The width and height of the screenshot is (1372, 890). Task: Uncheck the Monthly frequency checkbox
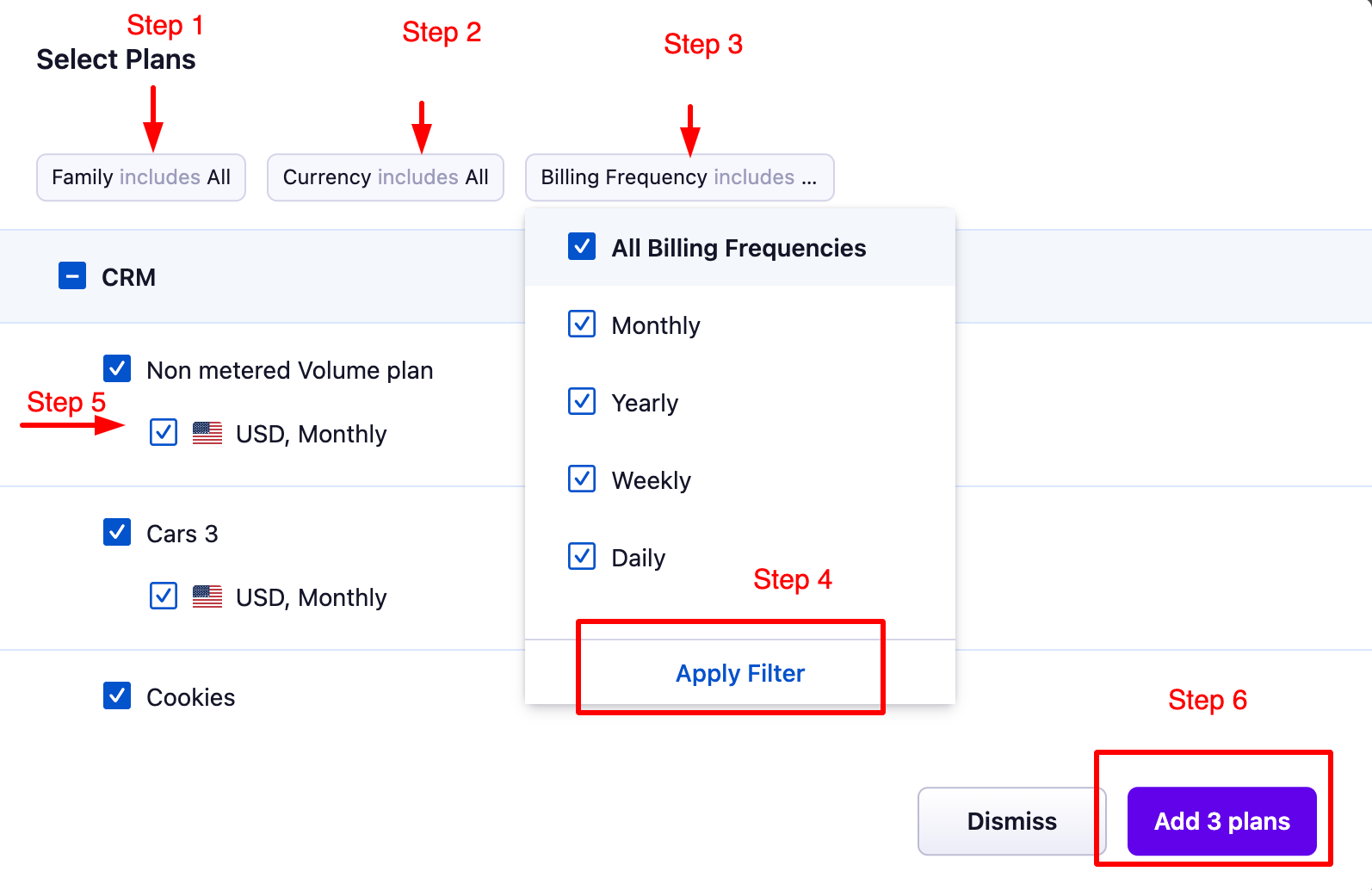582,324
